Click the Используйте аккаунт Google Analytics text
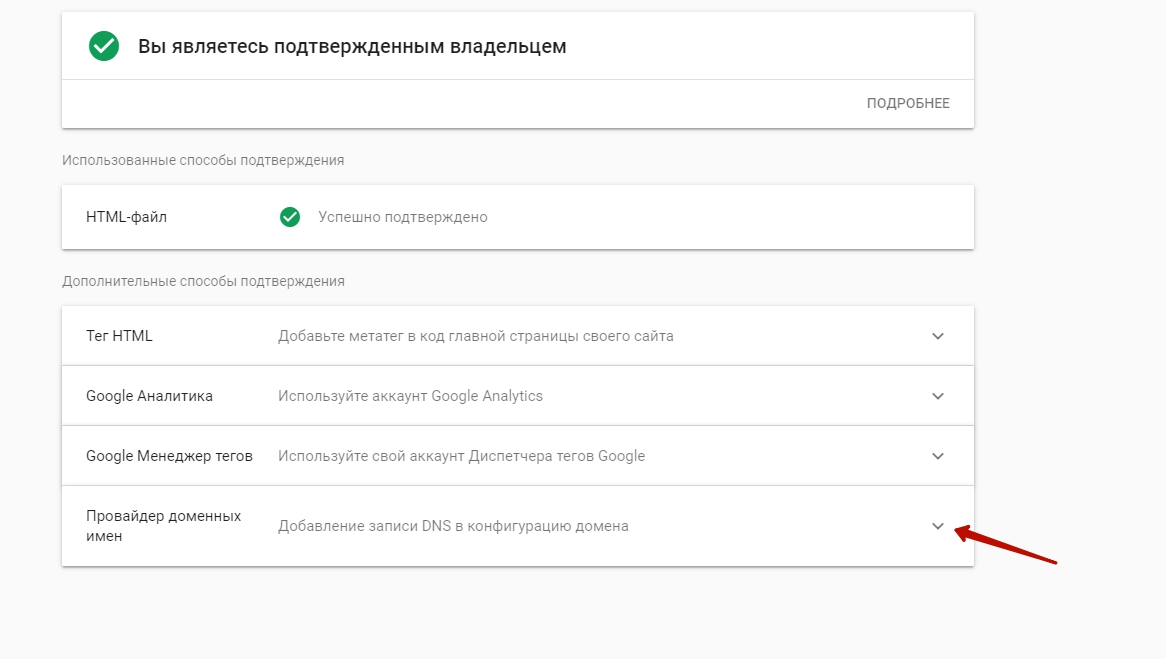 [x=410, y=396]
